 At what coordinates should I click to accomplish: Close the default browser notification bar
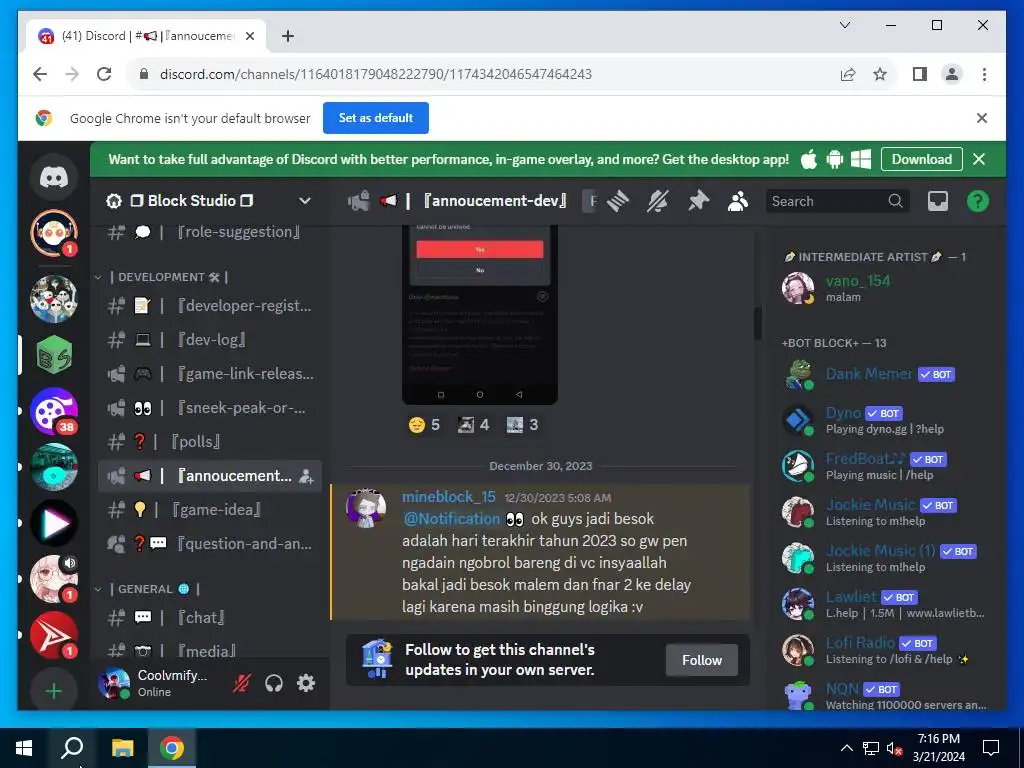click(x=982, y=118)
